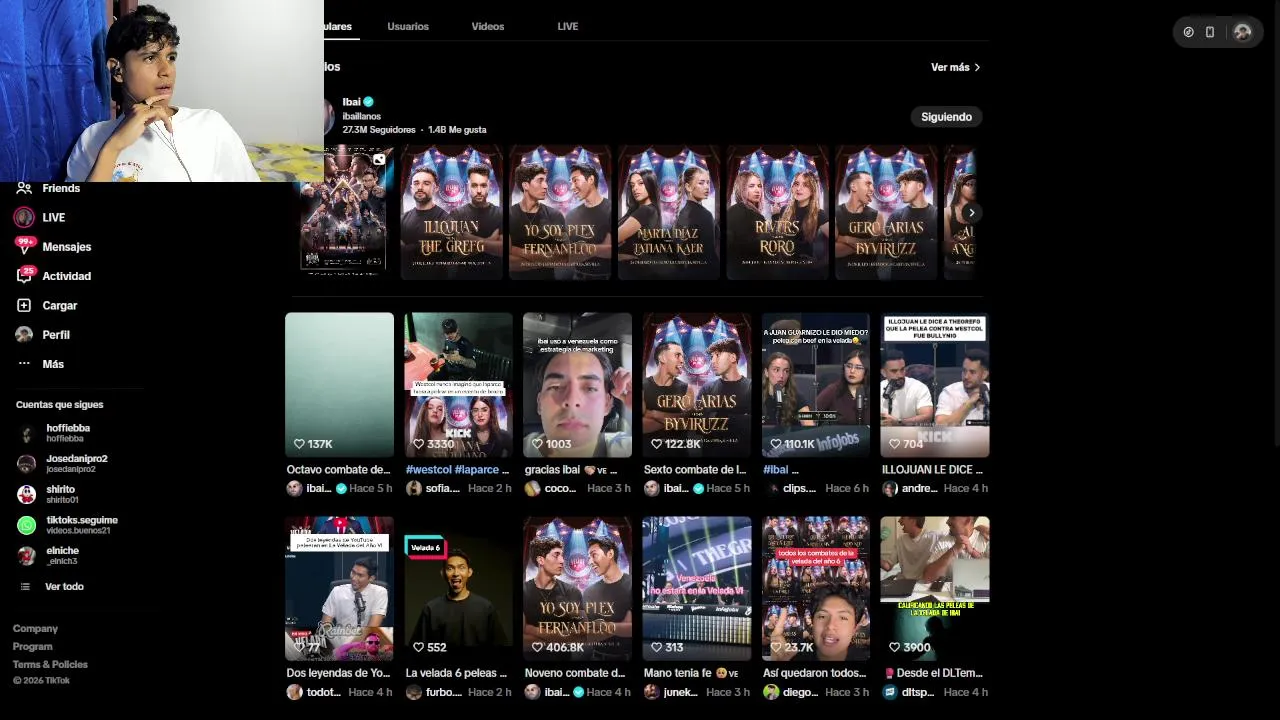Click the Cargar upload plus icon
Image resolution: width=1280 pixels, height=720 pixels.
click(24, 305)
